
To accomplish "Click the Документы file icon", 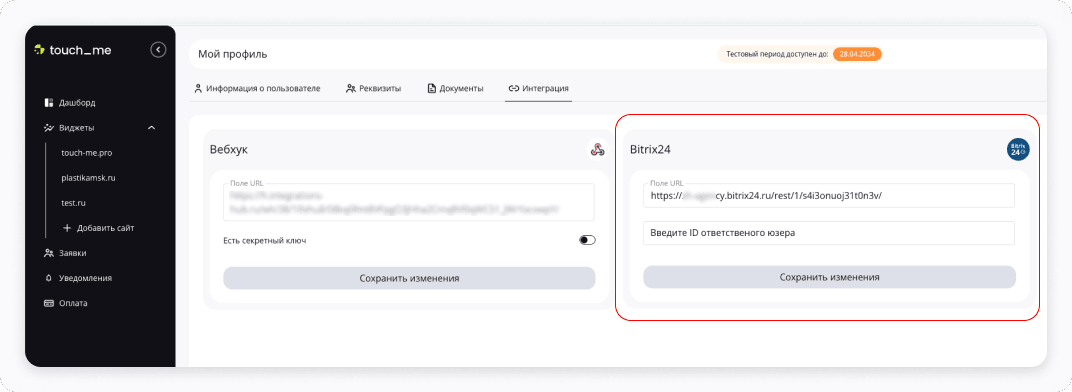I will [x=431, y=88].
